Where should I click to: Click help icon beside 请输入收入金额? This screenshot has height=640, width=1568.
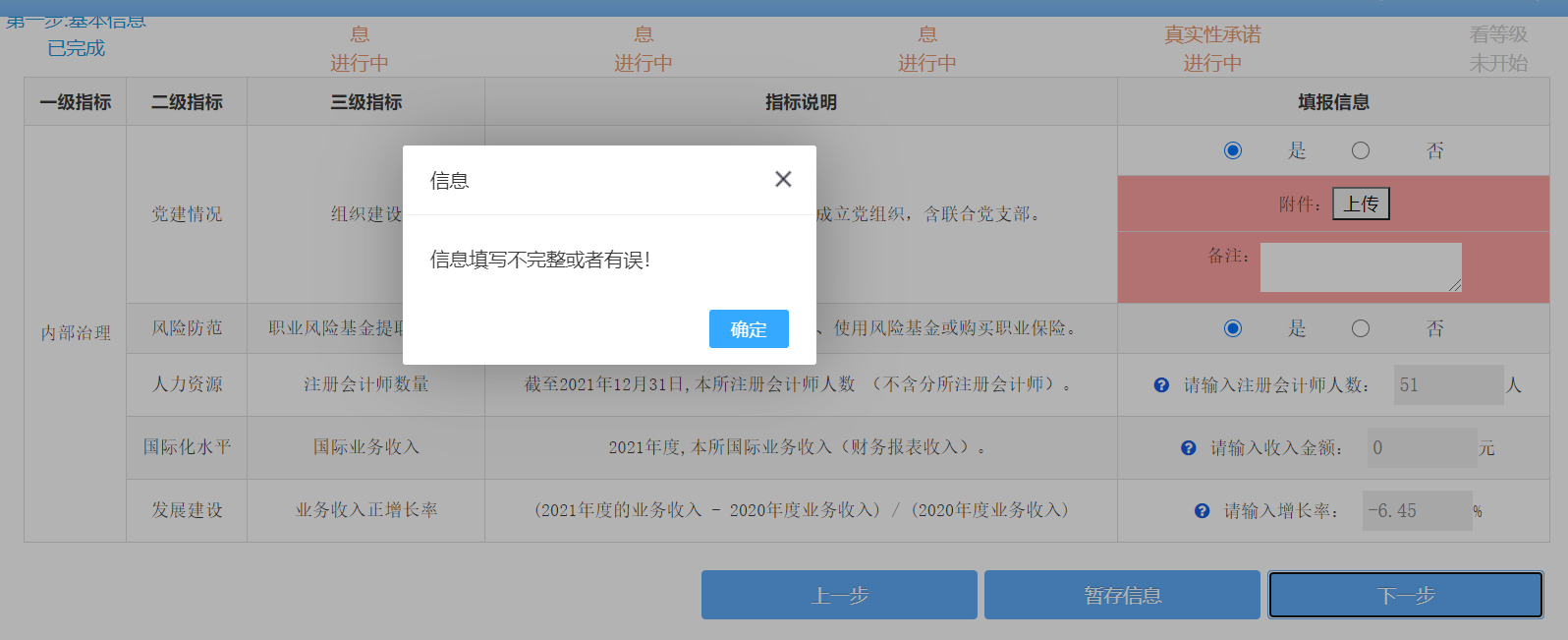coord(1189,448)
